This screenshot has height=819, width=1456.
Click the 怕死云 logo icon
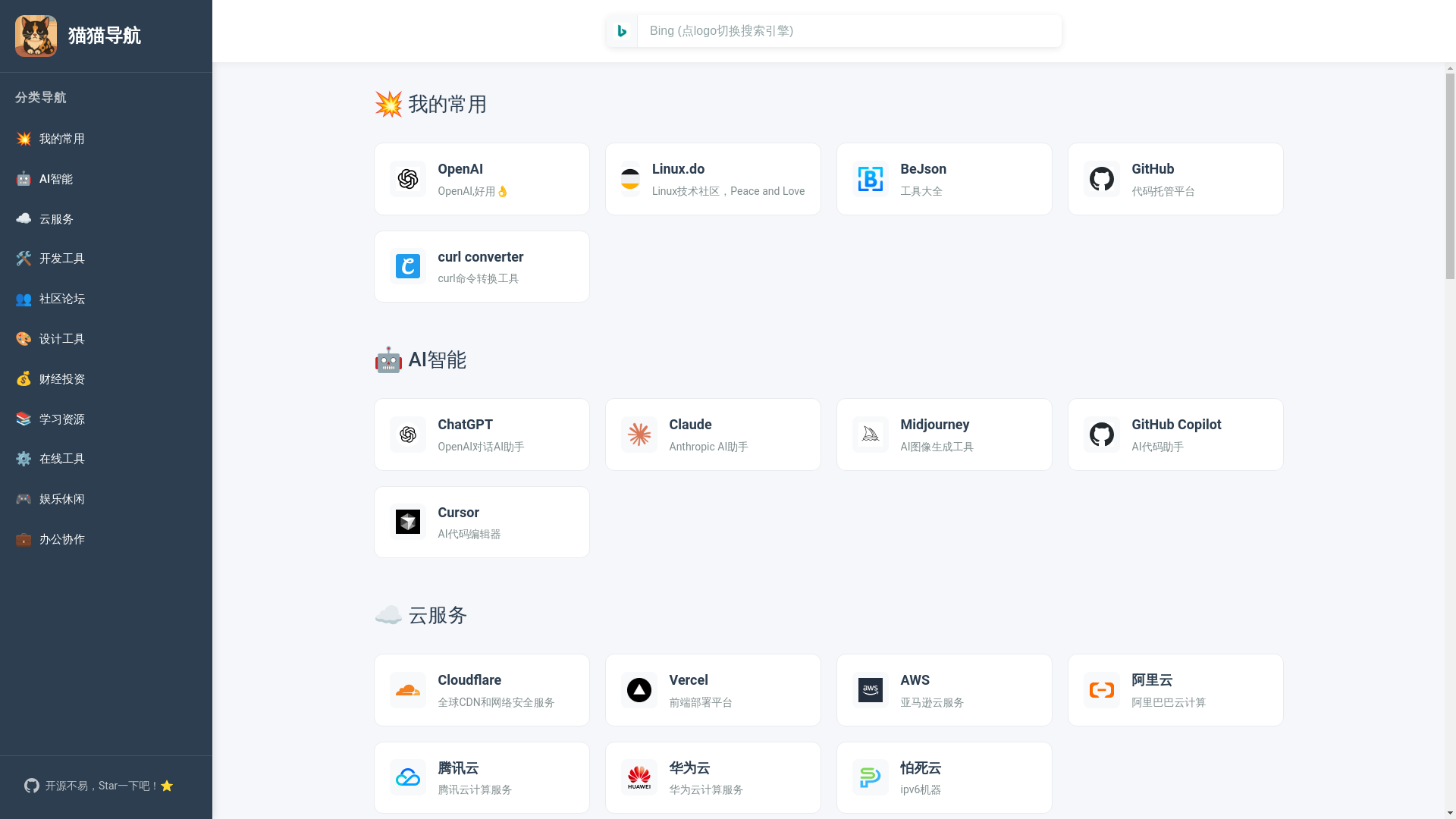click(871, 777)
